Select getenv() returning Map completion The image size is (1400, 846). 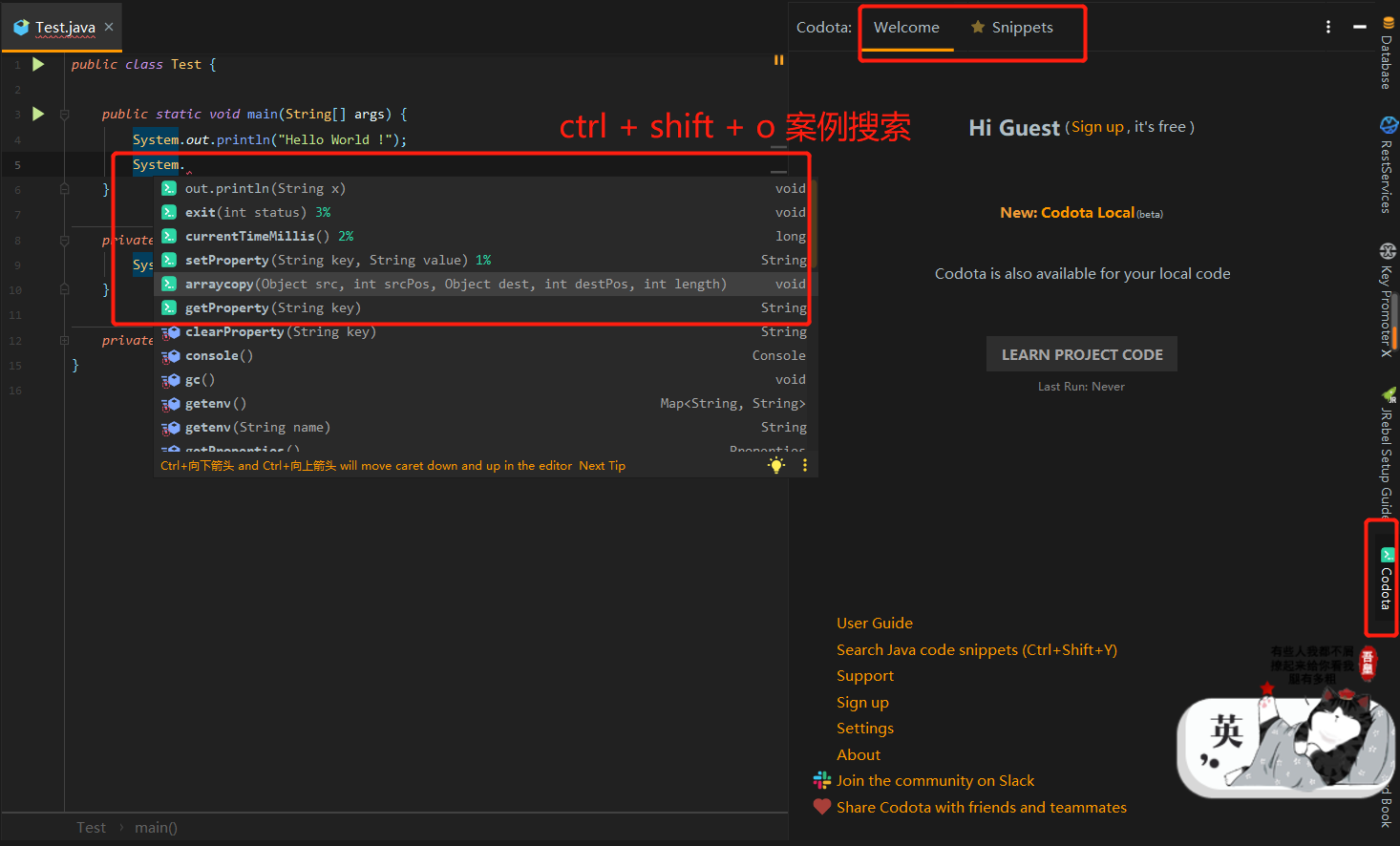click(485, 403)
